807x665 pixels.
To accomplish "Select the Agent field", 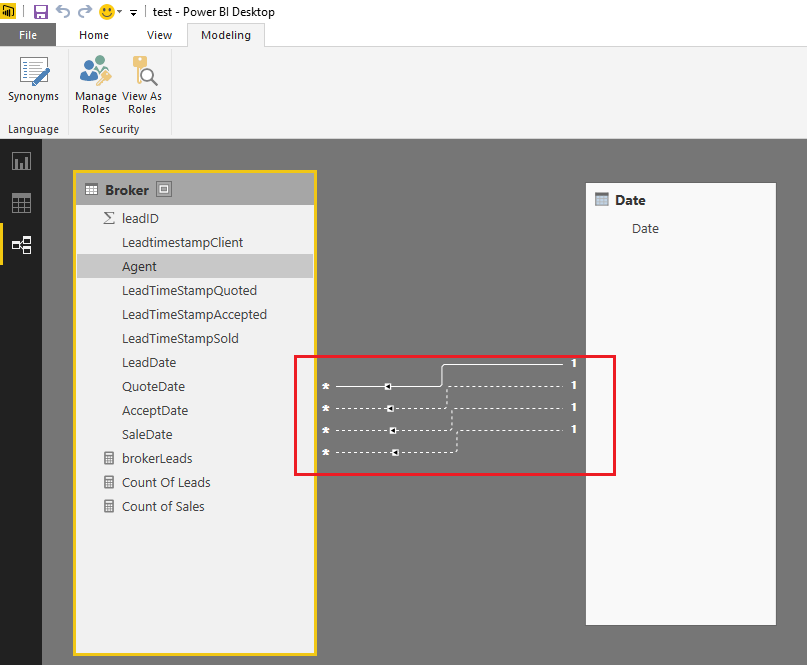I will coord(195,266).
